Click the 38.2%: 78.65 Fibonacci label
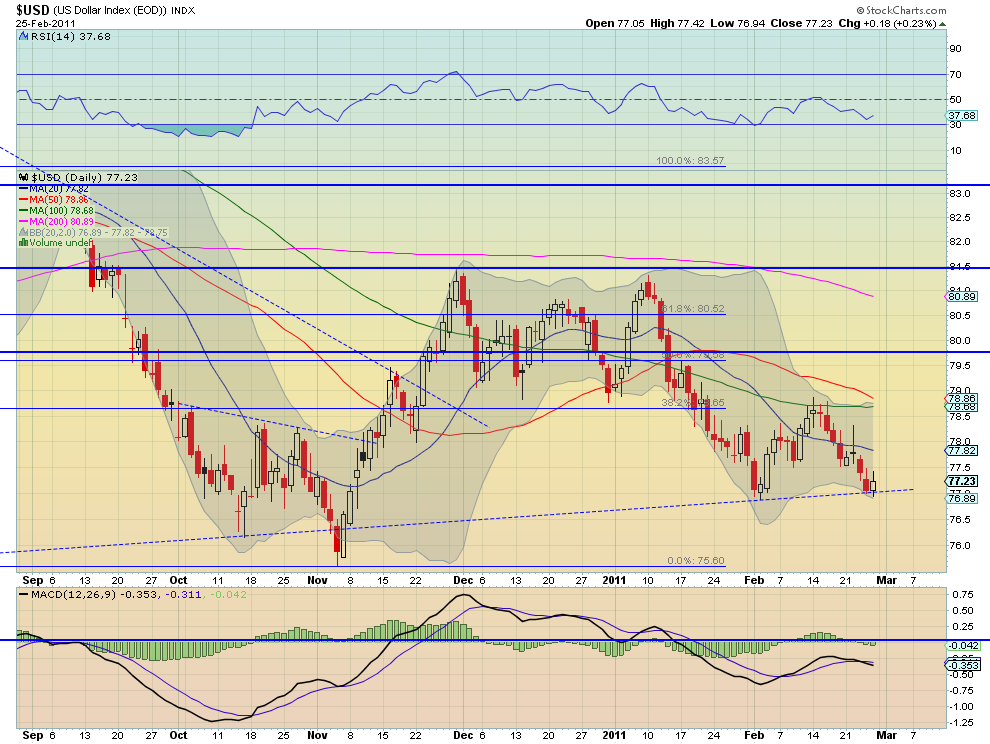The image size is (990, 744). [693, 402]
